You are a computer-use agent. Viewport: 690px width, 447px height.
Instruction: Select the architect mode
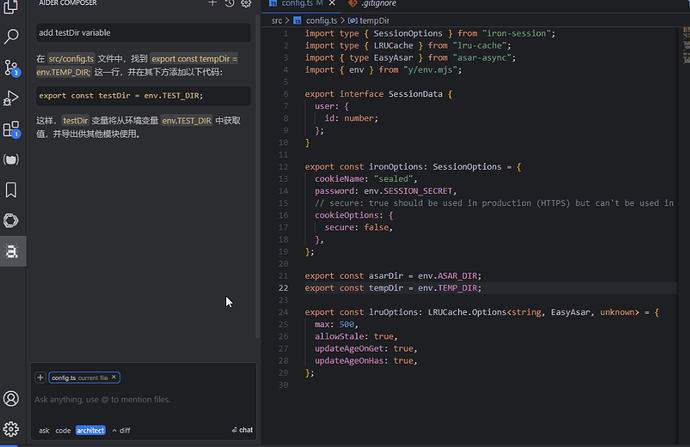[x=90, y=431]
